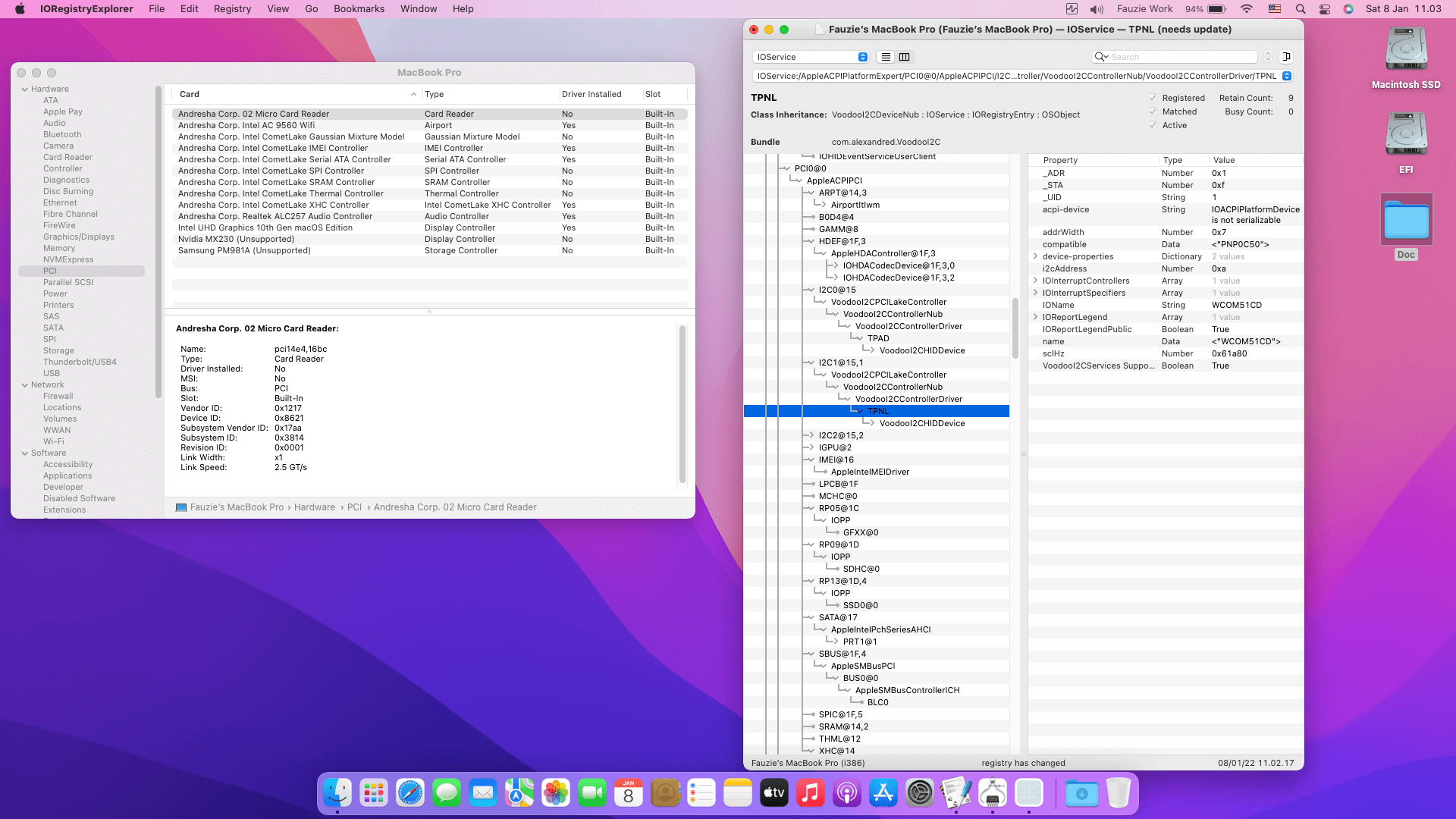Select the Macintosh SSD desktop drive
This screenshot has width=1456, height=819.
[x=1406, y=58]
